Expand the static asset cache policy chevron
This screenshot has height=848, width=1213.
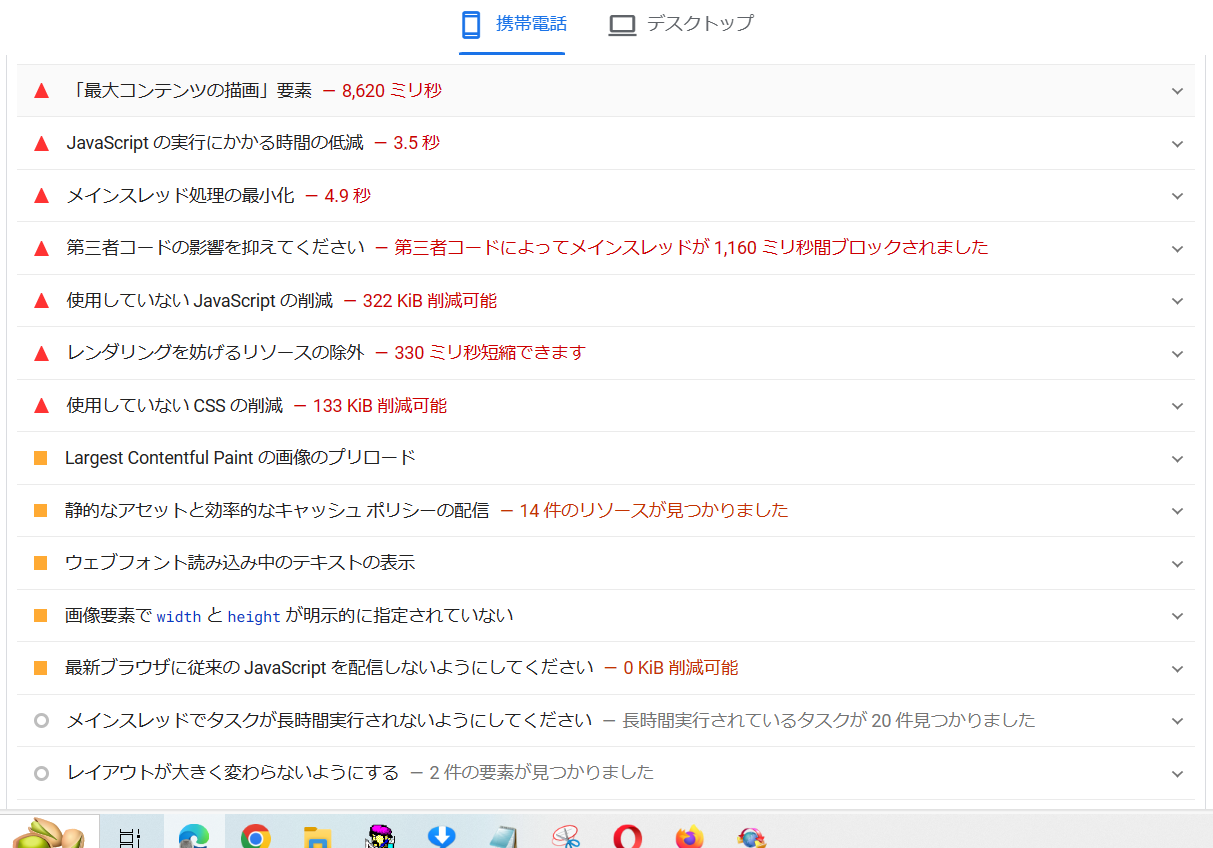coord(1177,511)
